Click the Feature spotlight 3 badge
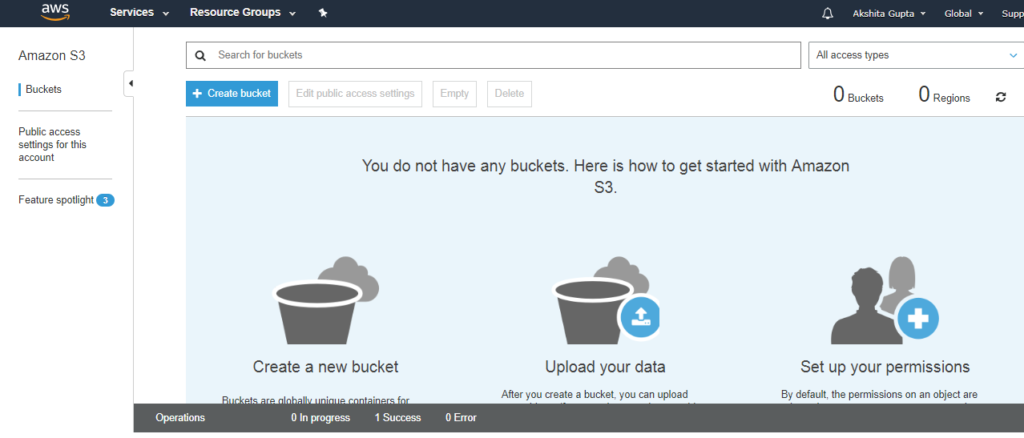Screen dimensions: 1024x438 pyautogui.click(x=105, y=200)
